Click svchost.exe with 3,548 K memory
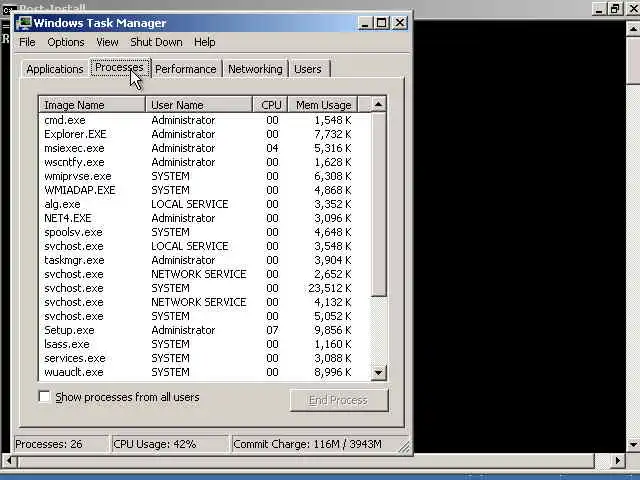 (x=204, y=246)
